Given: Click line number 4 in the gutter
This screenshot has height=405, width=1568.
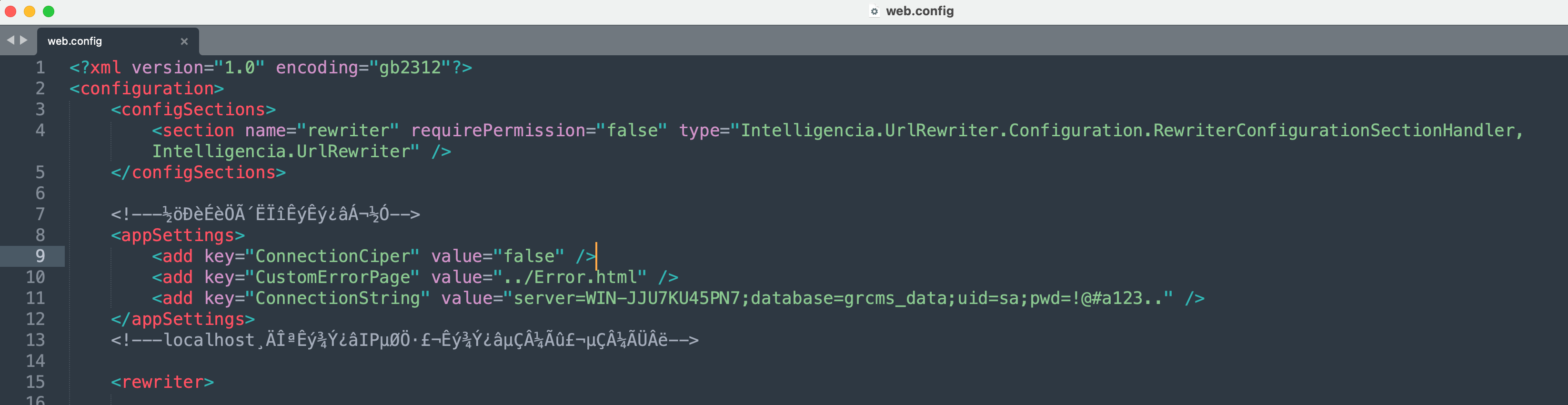Looking at the screenshot, I should [40, 131].
